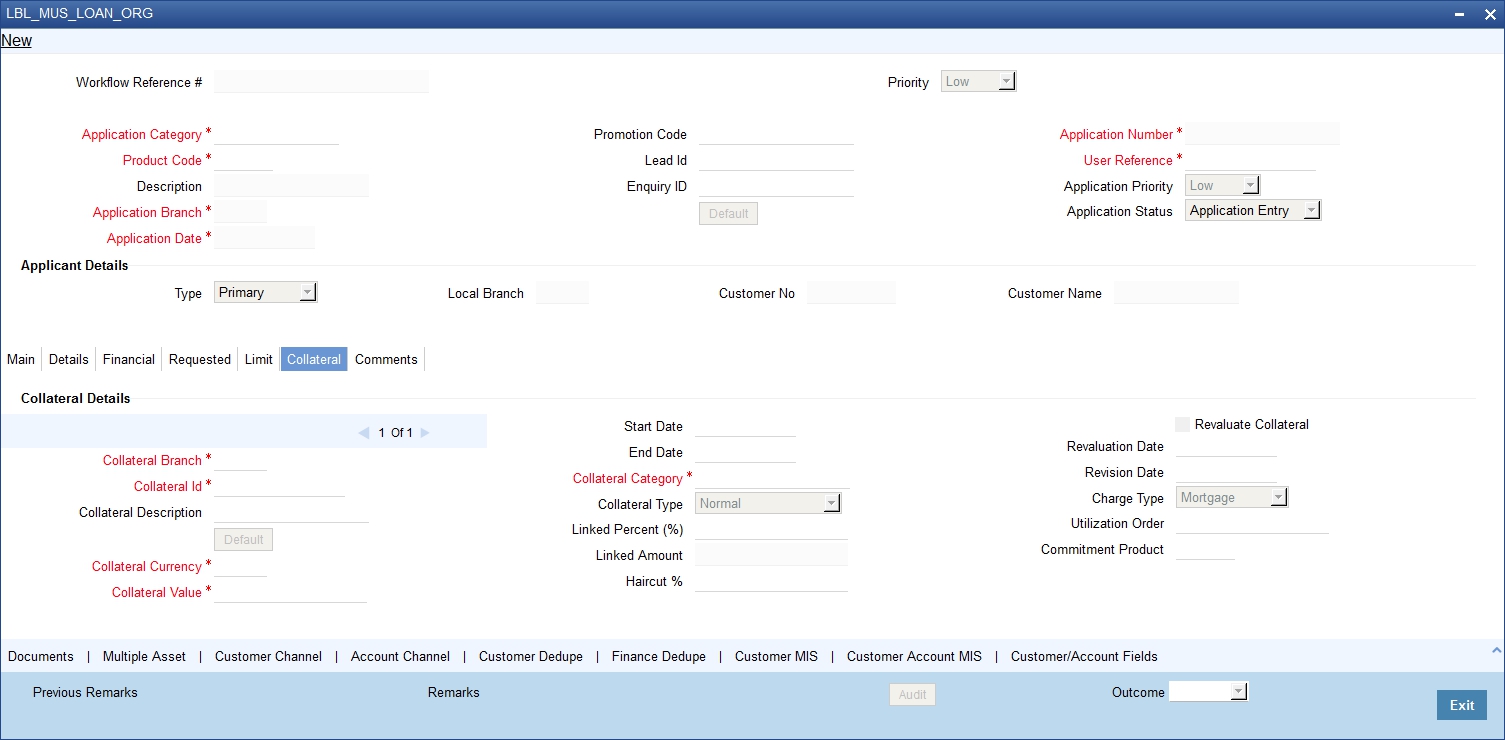Close the LBL_MUS_LOAN_ORG window
This screenshot has height=740, width=1505.
(x=1488, y=14)
